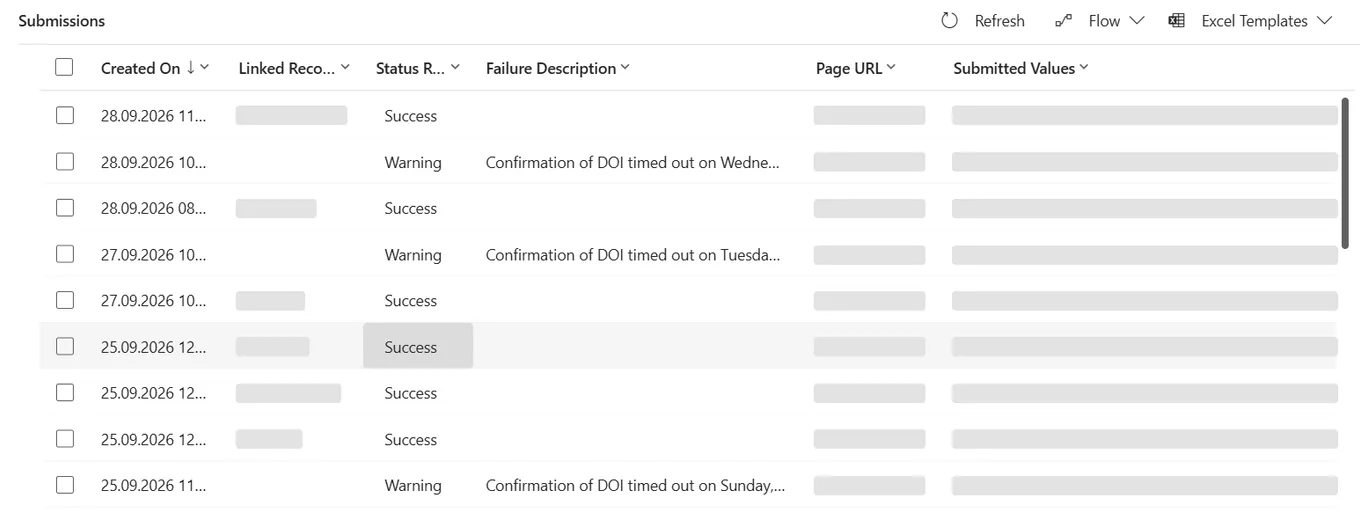The height and width of the screenshot is (520, 1360).
Task: Select the 28.09.2026 11... row checkbox
Action: point(65,115)
